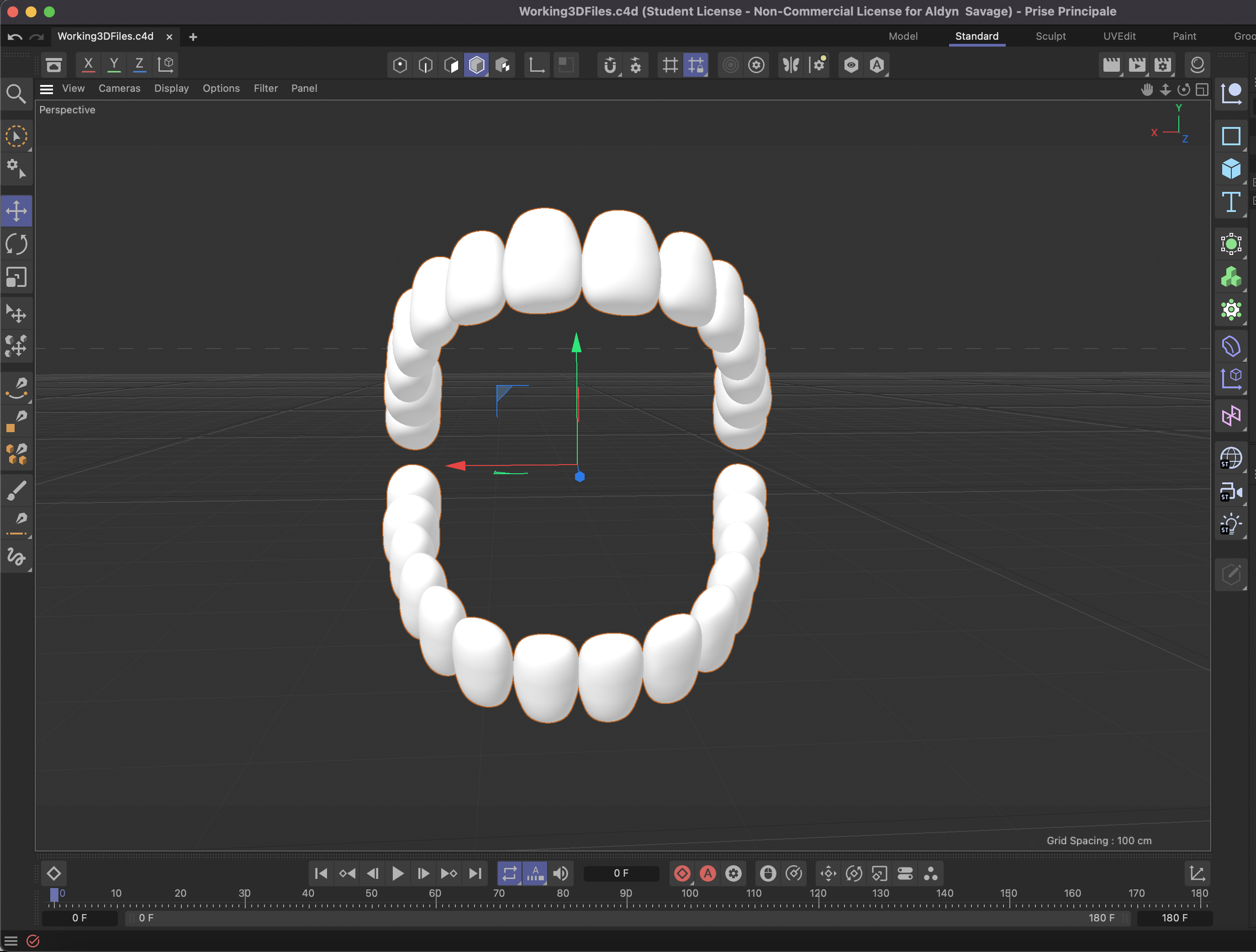The width and height of the screenshot is (1256, 952).
Task: Open the Cameras menu
Action: click(119, 89)
